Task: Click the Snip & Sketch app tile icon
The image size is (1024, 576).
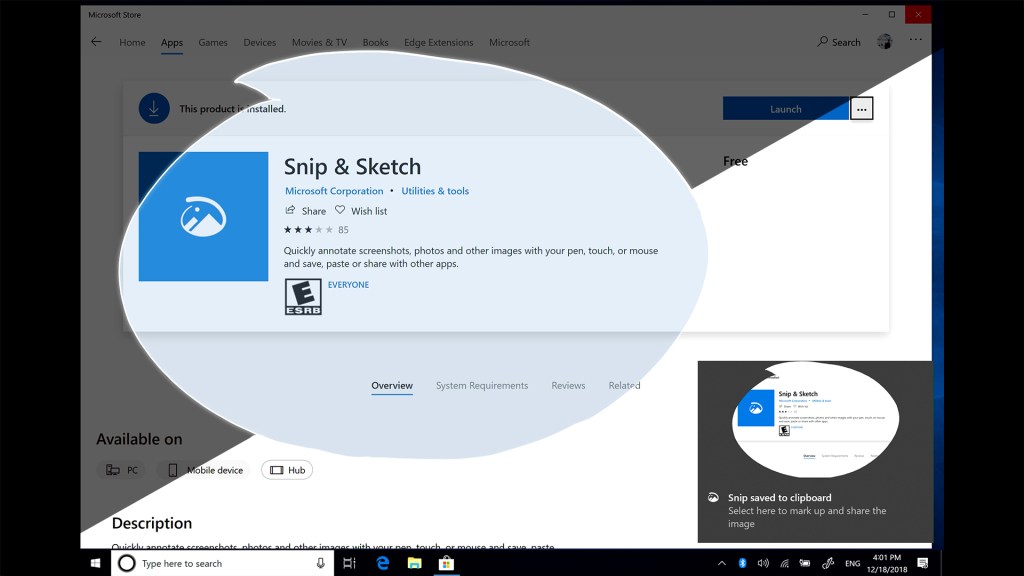Action: [203, 217]
